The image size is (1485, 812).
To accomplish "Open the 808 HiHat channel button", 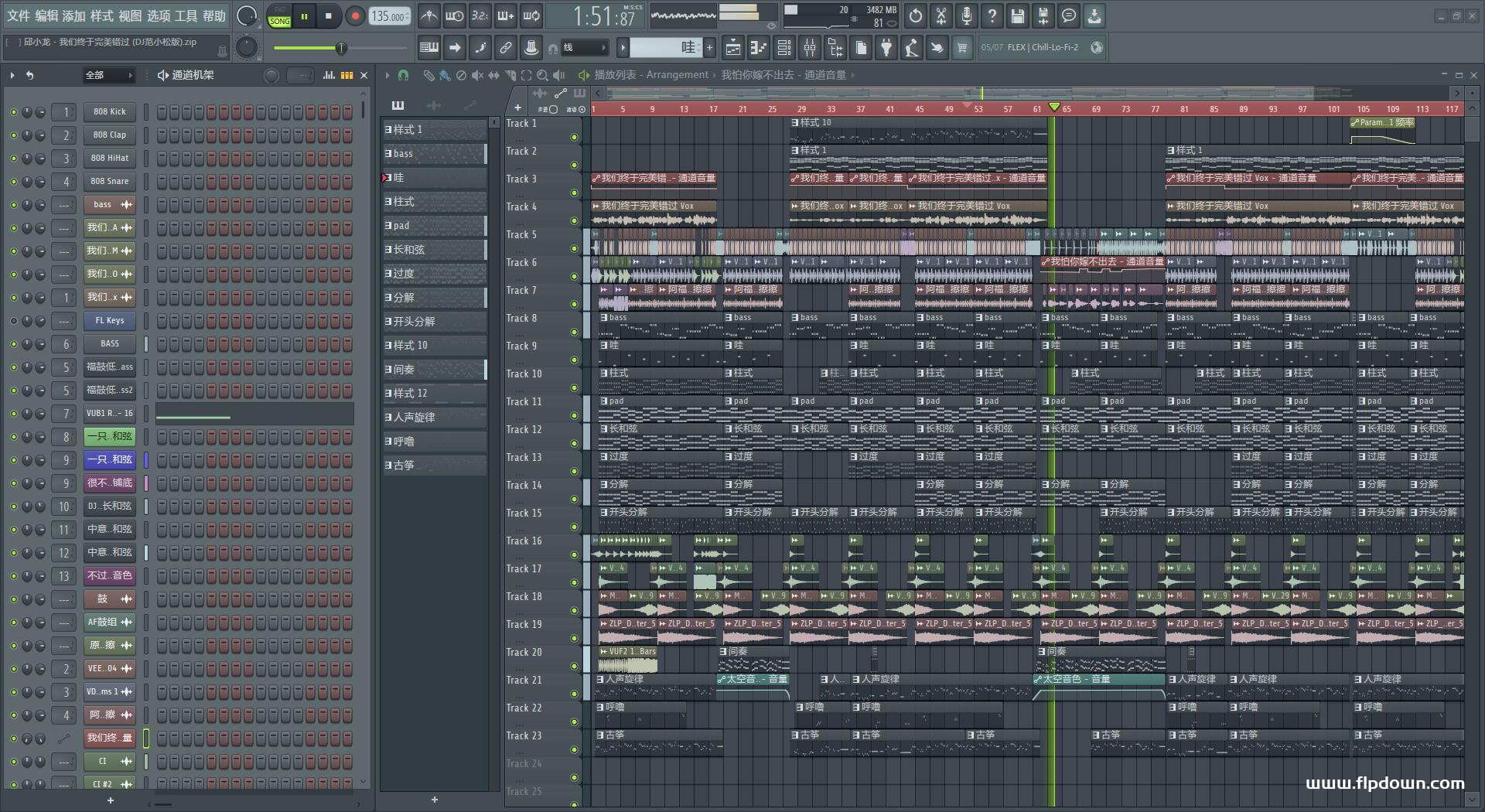I will pyautogui.click(x=110, y=159).
